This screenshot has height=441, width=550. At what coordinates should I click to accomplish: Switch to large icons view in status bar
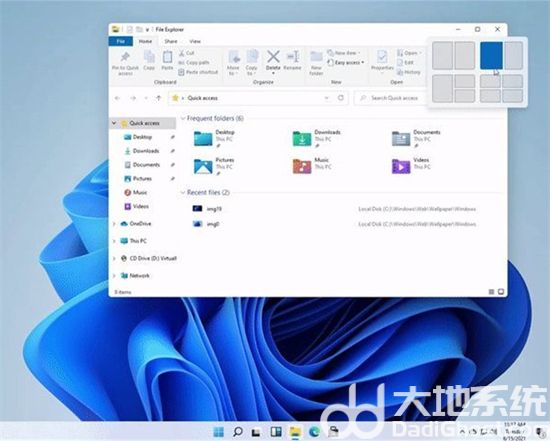click(501, 292)
